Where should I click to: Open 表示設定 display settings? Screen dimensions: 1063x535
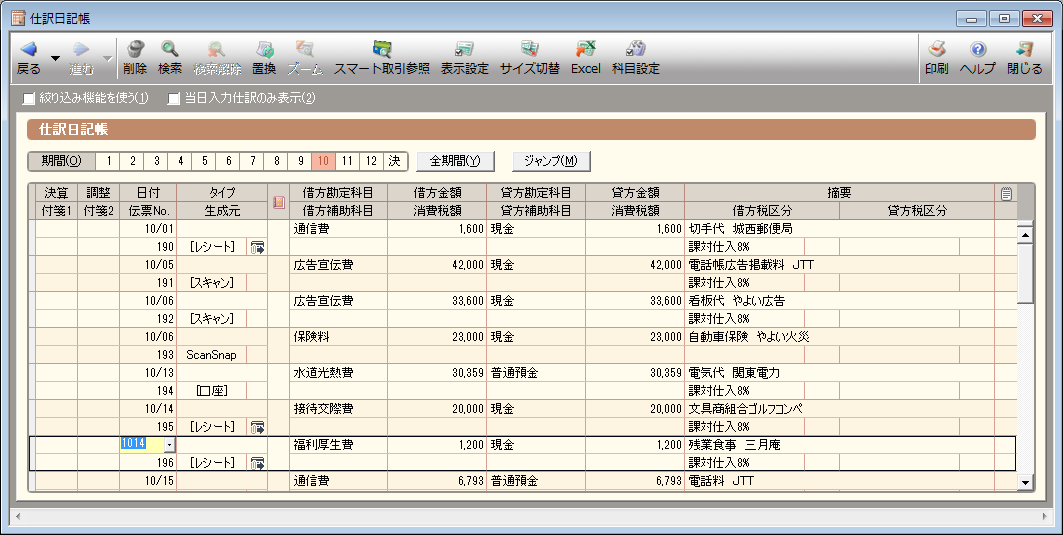point(464,57)
